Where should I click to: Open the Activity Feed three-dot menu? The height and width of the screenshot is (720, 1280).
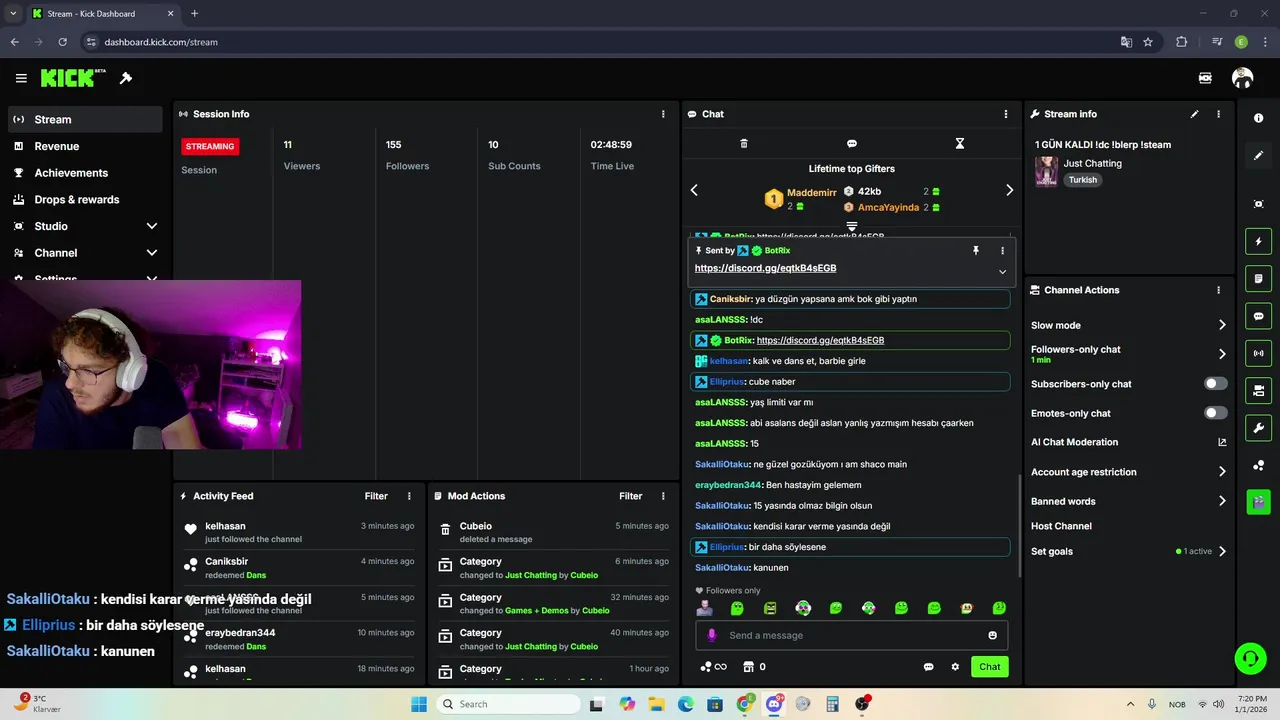[x=409, y=496]
